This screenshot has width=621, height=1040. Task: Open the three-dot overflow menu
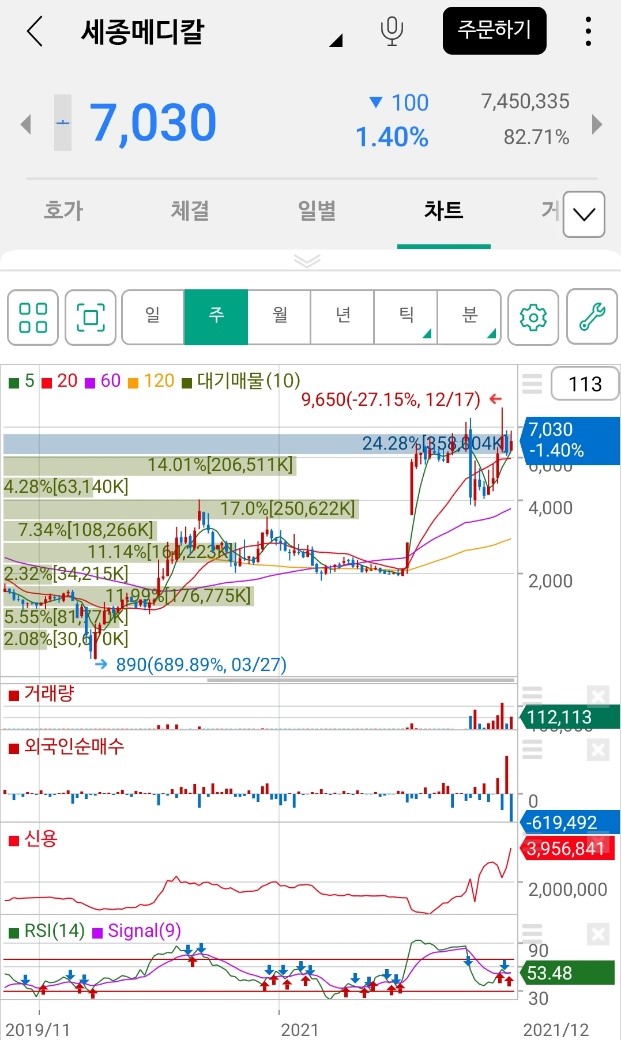coord(588,31)
